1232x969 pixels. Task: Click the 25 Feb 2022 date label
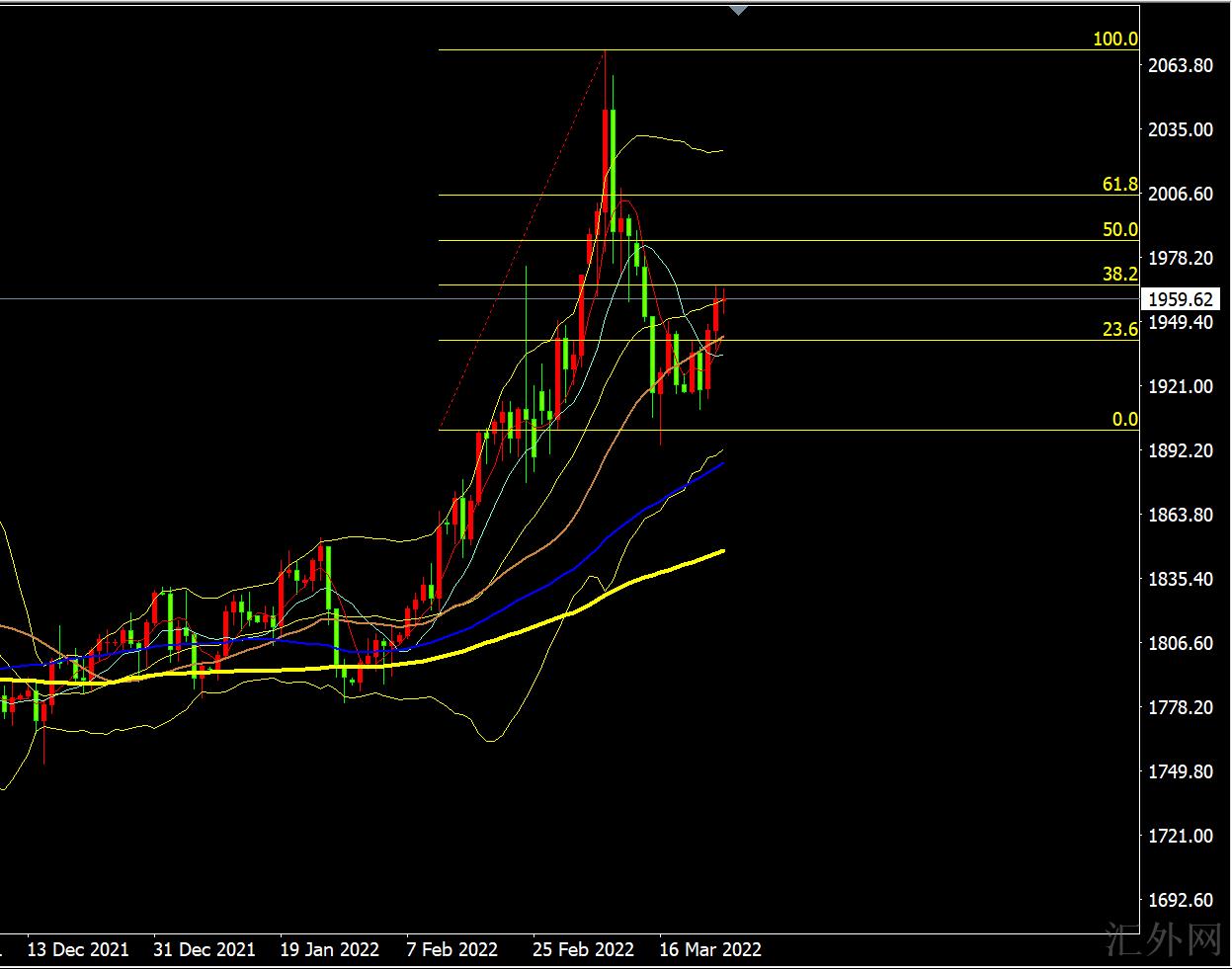pos(583,950)
